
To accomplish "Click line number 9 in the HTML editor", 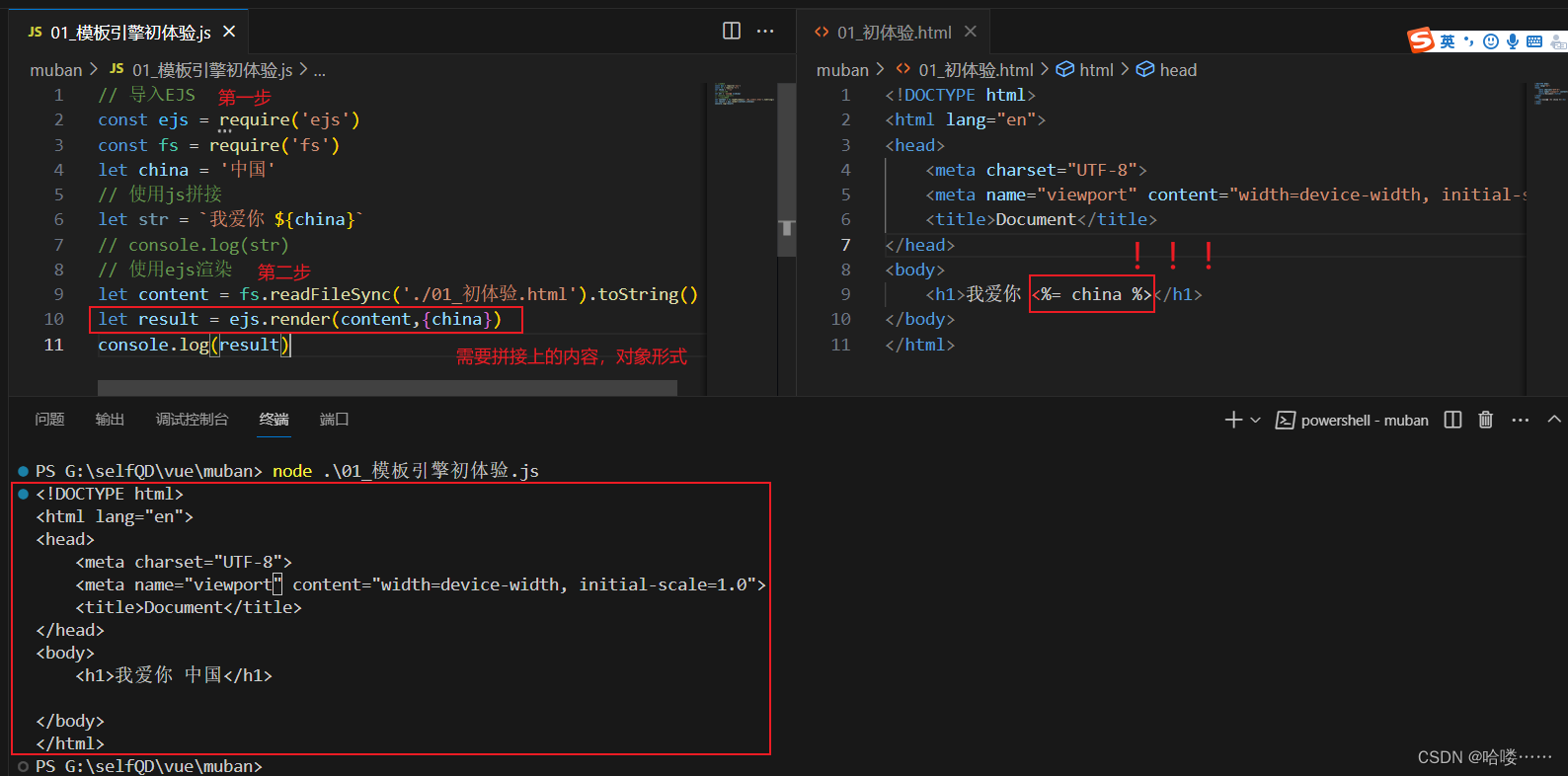I will pyautogui.click(x=845, y=294).
